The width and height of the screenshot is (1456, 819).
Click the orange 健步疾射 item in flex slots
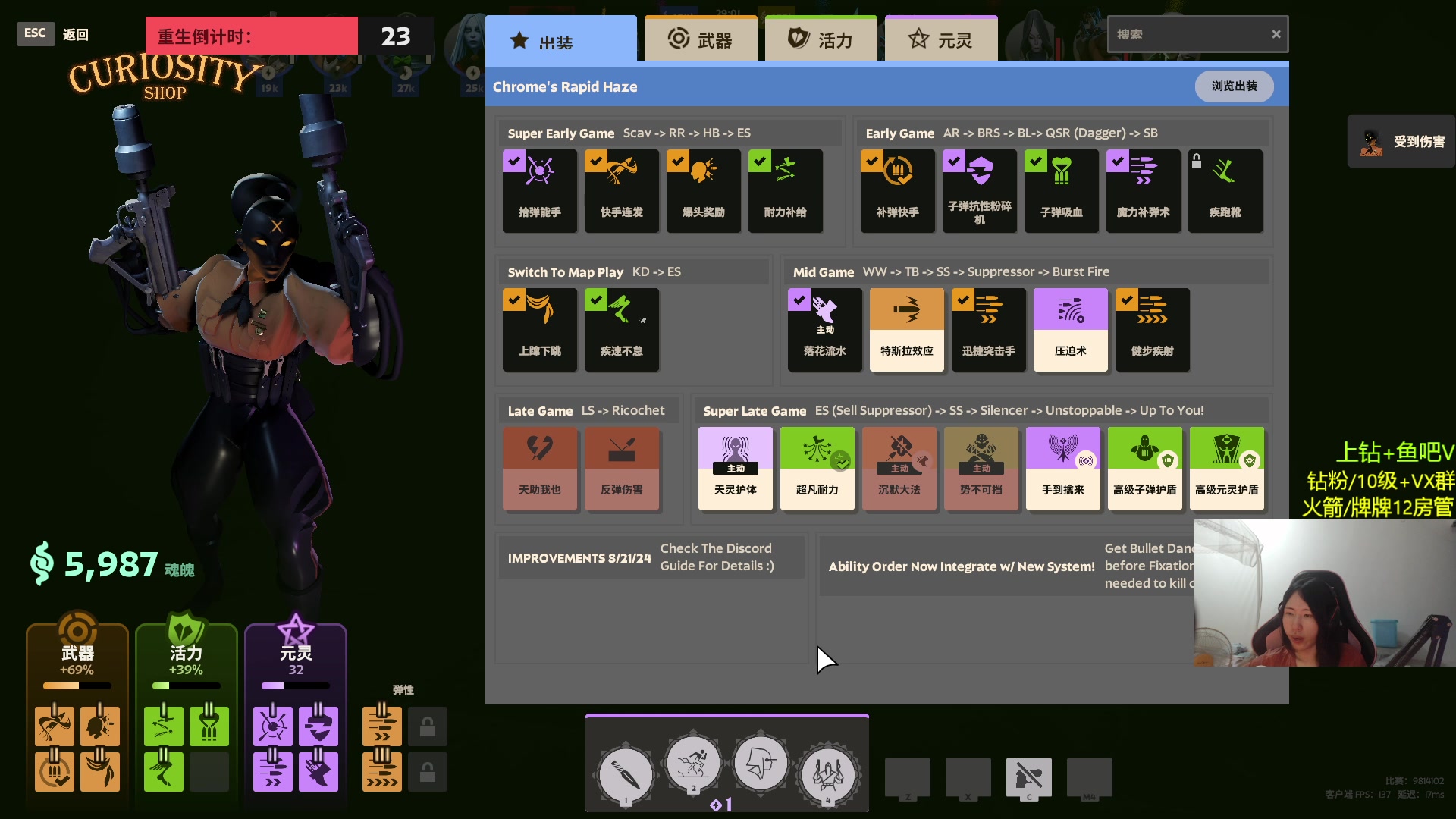pos(382,772)
